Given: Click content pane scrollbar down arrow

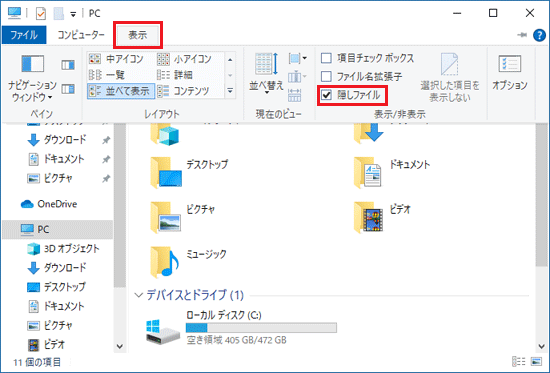Looking at the screenshot, I should coord(542,347).
